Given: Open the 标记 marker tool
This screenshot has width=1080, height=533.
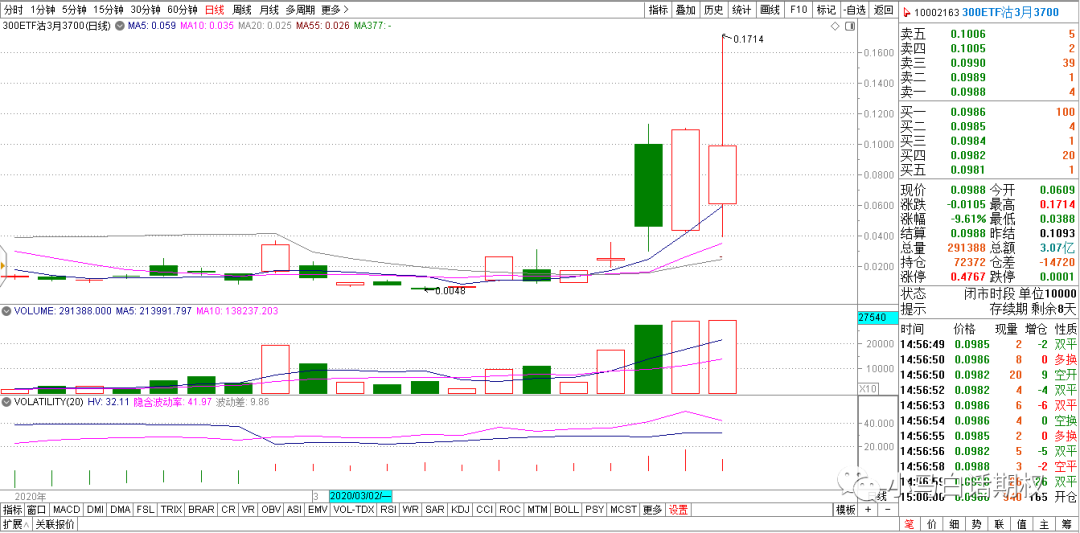Looking at the screenshot, I should pos(825,9).
